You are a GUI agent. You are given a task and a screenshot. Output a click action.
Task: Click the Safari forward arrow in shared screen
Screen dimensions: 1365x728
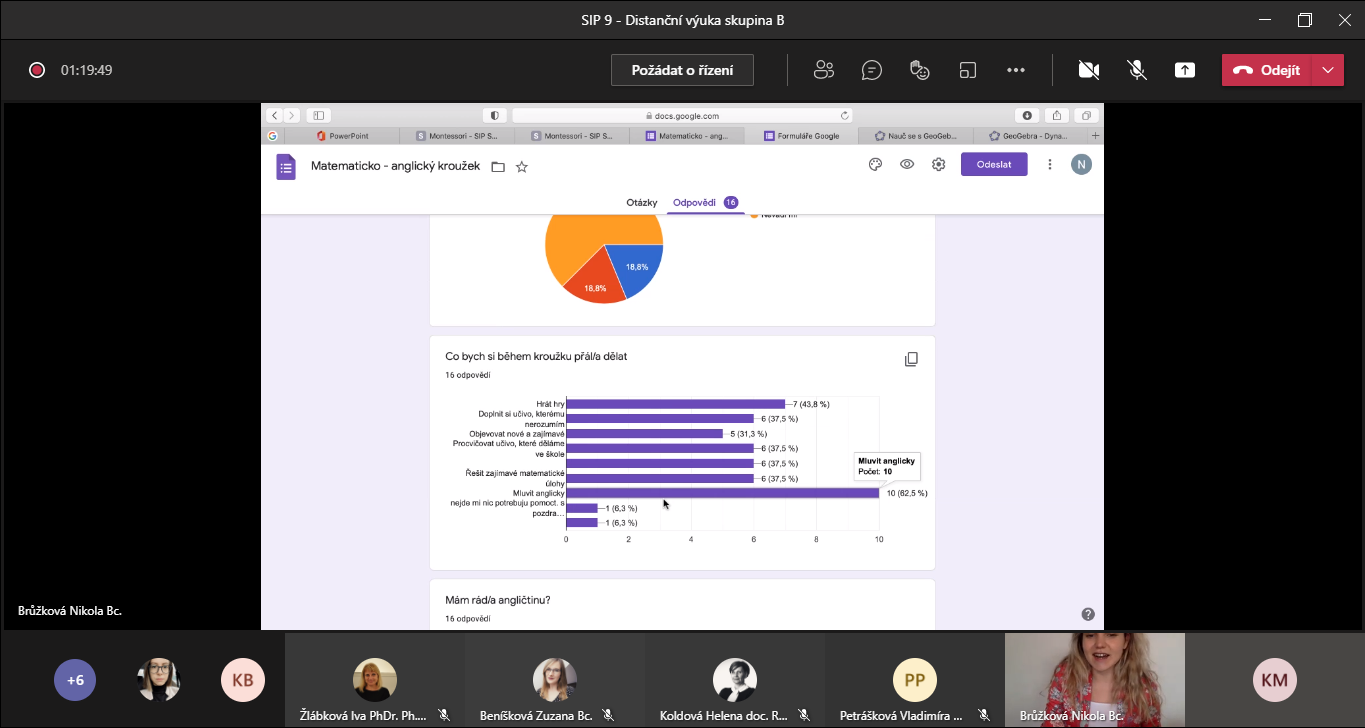[291, 115]
